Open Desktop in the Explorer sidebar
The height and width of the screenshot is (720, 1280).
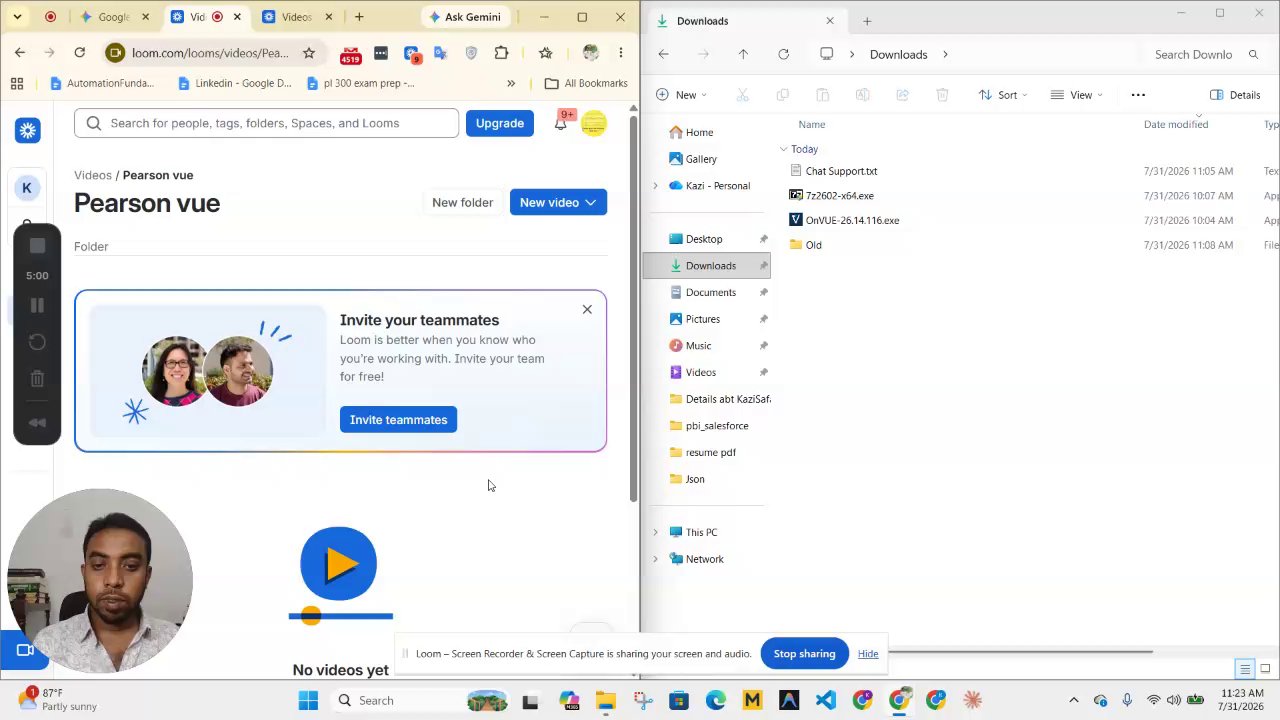704,239
